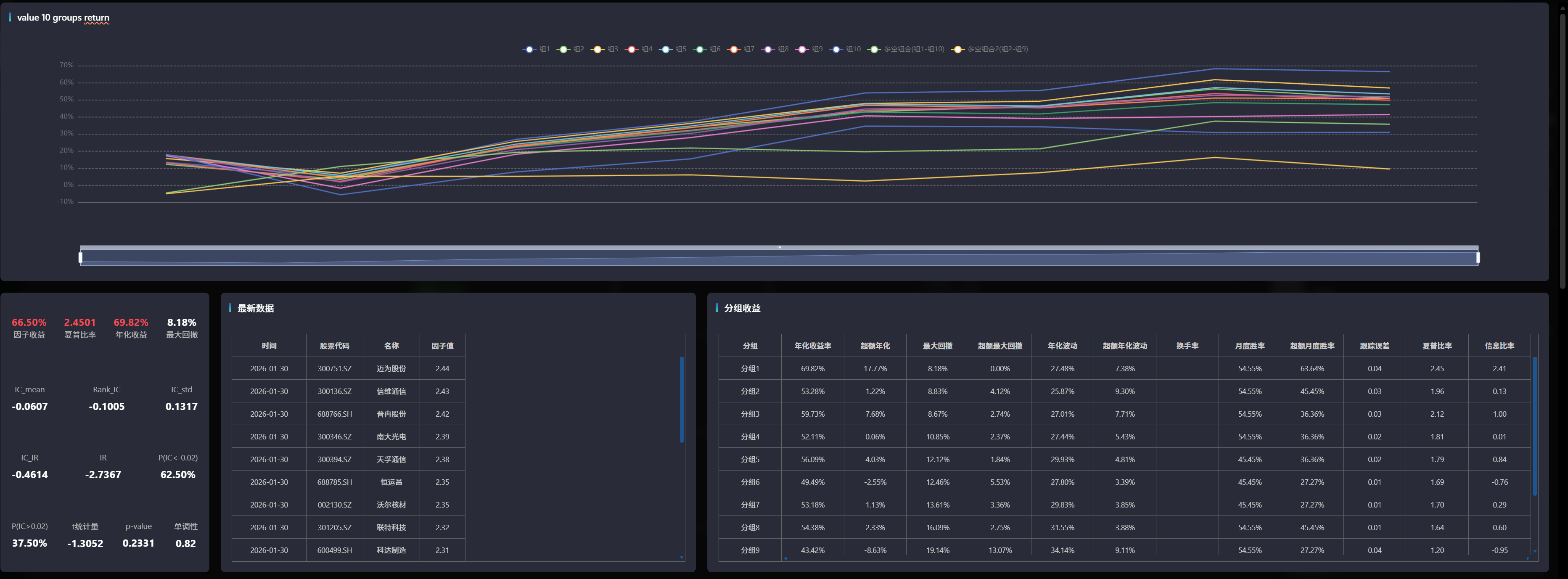Click left handle of chart zoom slider

80,257
